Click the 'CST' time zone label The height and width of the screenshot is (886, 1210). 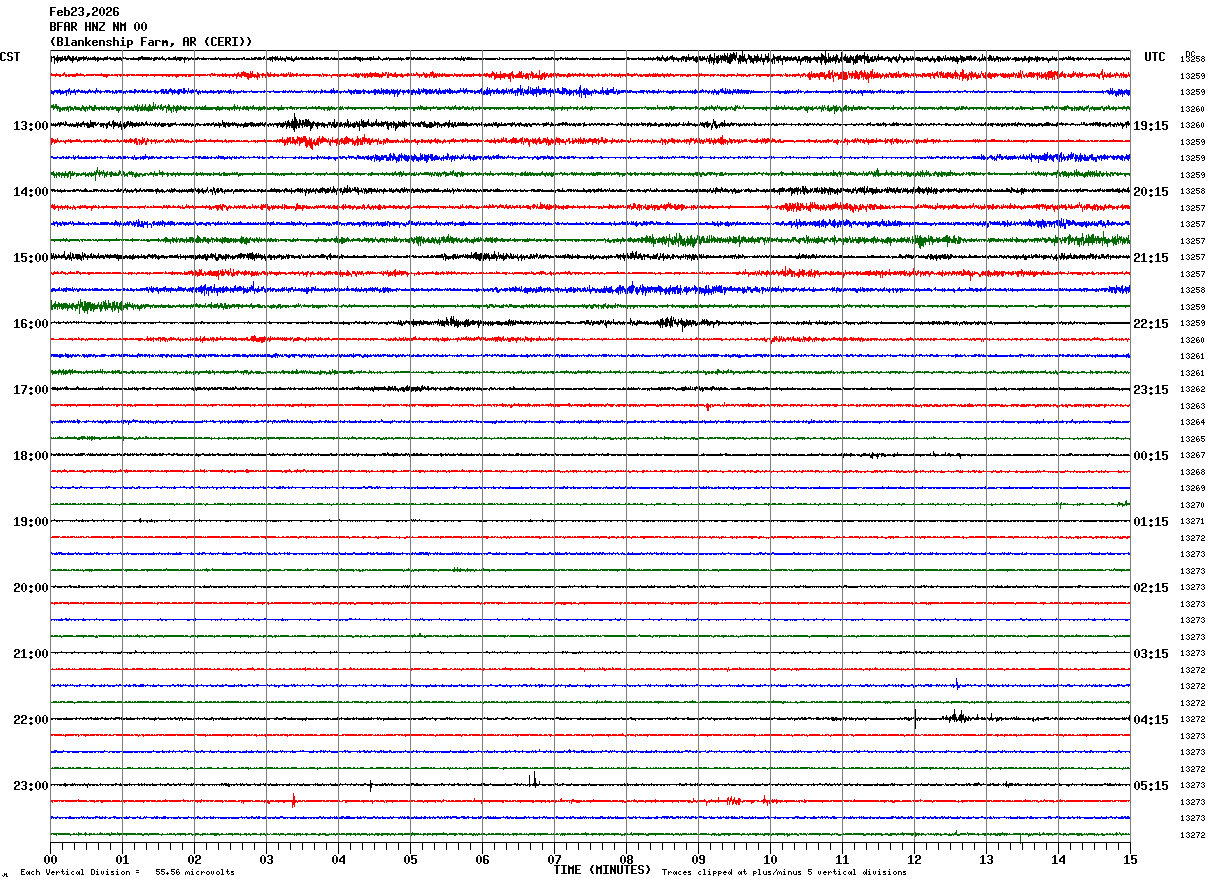[x=10, y=57]
